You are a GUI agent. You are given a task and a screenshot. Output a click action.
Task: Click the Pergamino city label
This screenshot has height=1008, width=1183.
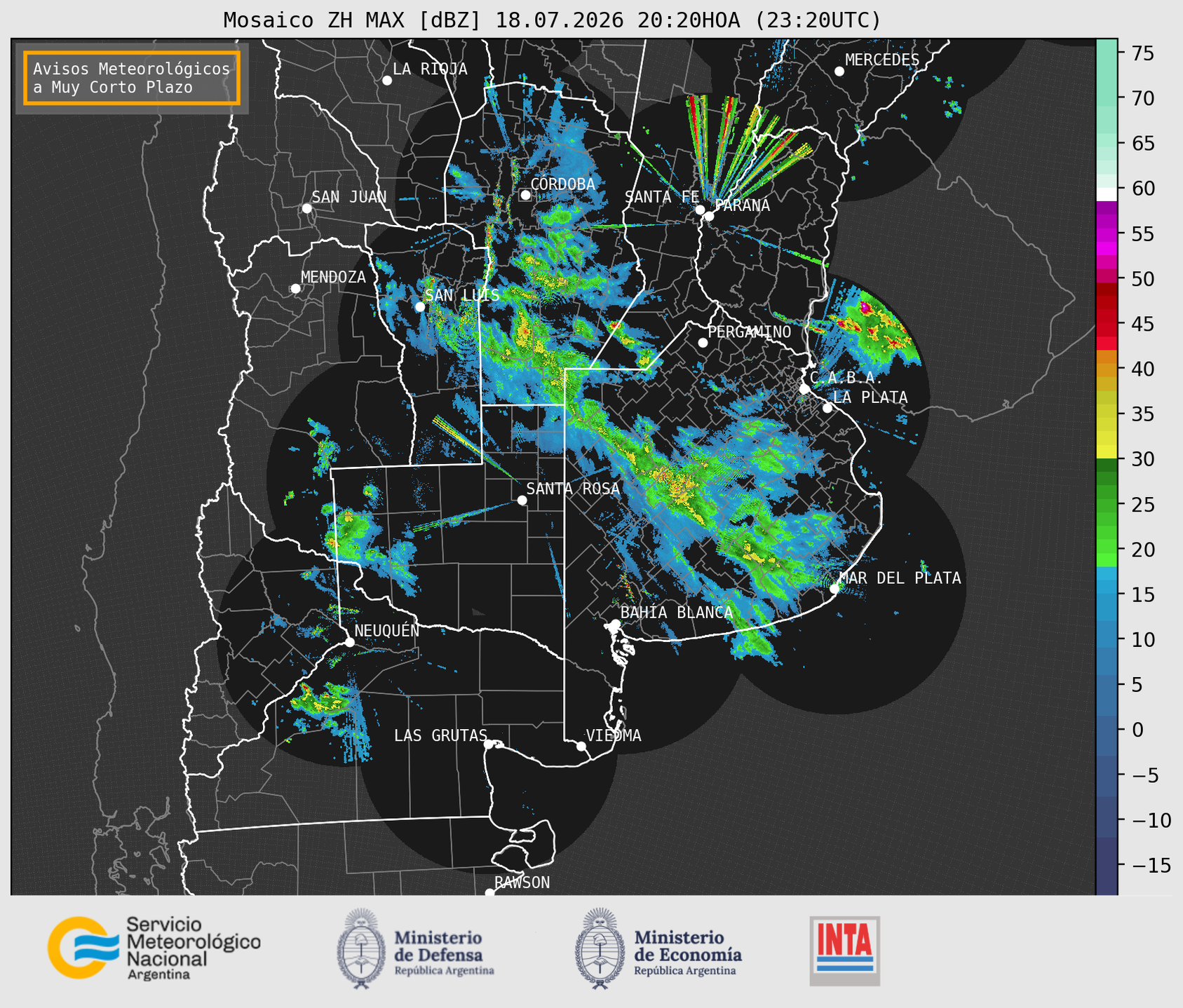click(x=749, y=332)
